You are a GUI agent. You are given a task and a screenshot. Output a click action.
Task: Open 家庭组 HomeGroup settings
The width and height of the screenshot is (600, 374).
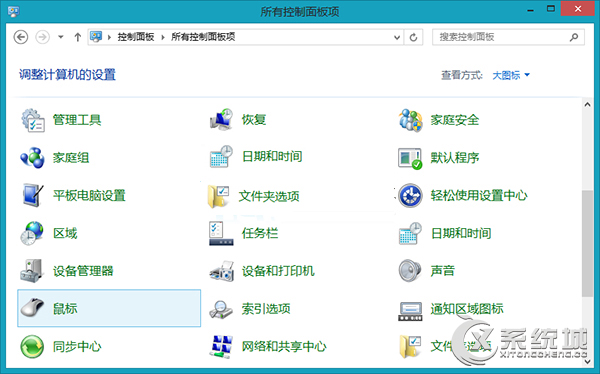click(55, 157)
